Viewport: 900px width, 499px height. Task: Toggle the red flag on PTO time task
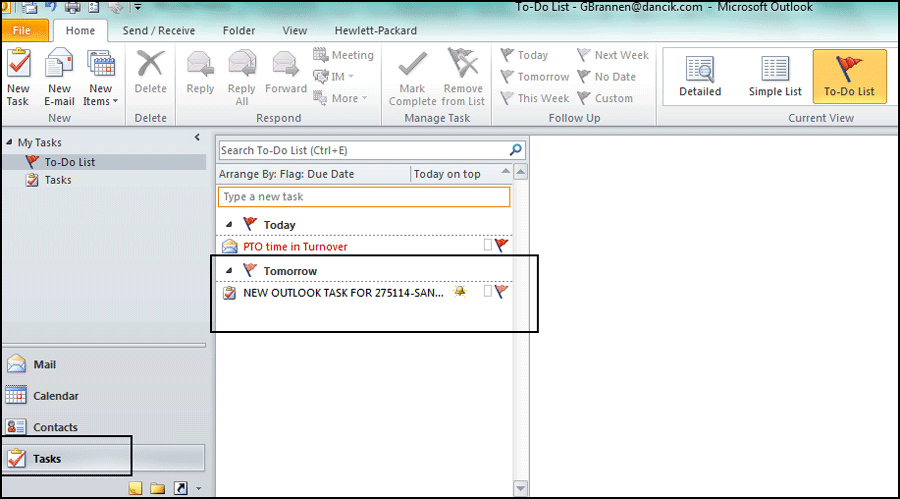pos(502,245)
